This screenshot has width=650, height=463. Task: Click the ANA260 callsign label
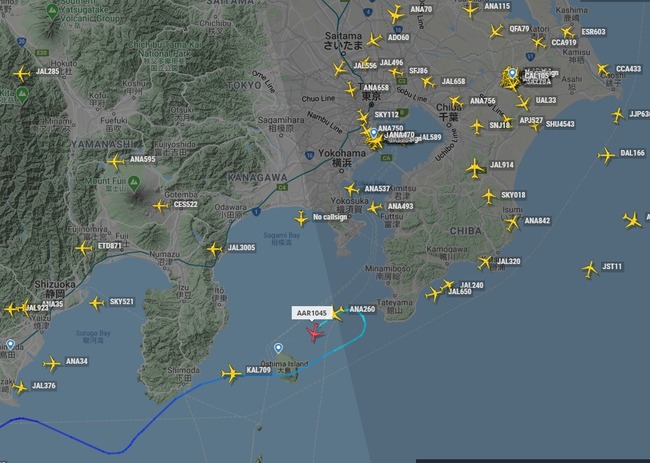pyautogui.click(x=362, y=309)
